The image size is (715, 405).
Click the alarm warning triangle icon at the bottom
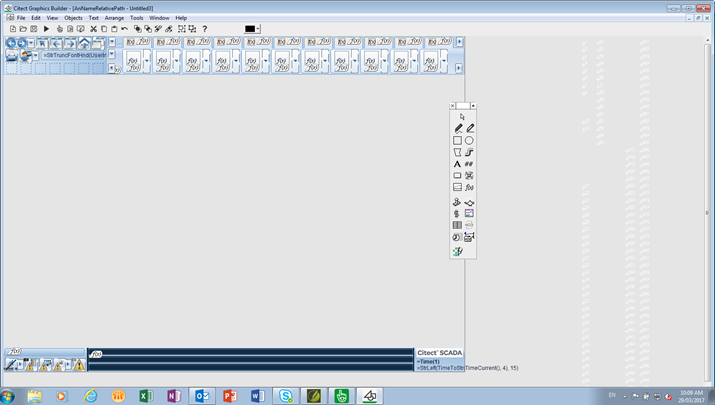click(79, 365)
